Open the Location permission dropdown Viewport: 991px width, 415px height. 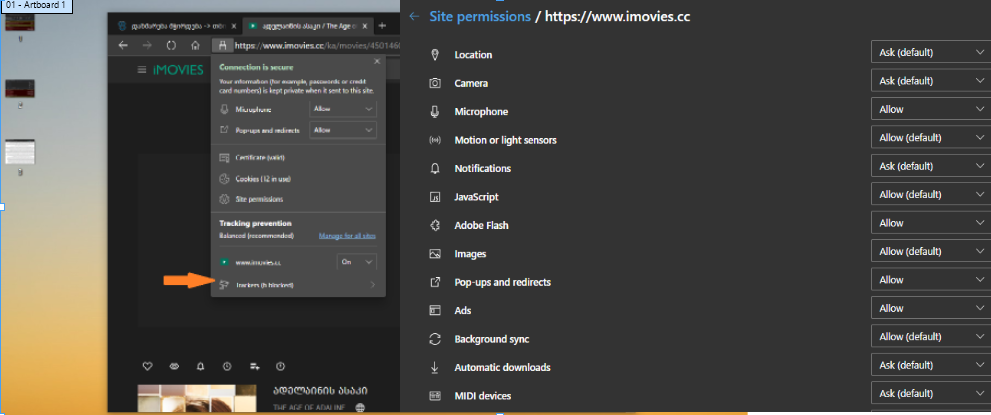pyautogui.click(x=931, y=52)
